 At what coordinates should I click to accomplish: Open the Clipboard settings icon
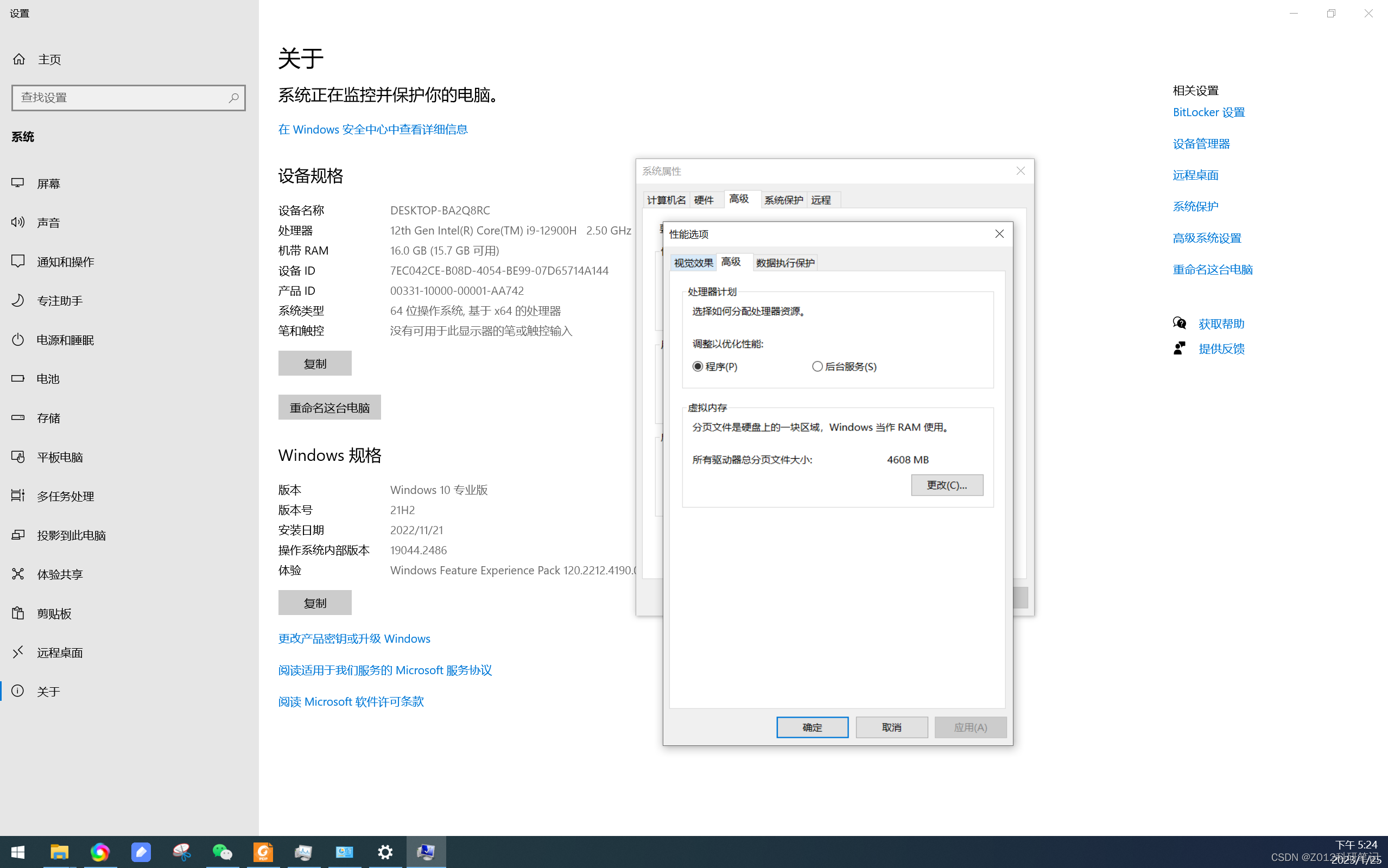[18, 613]
